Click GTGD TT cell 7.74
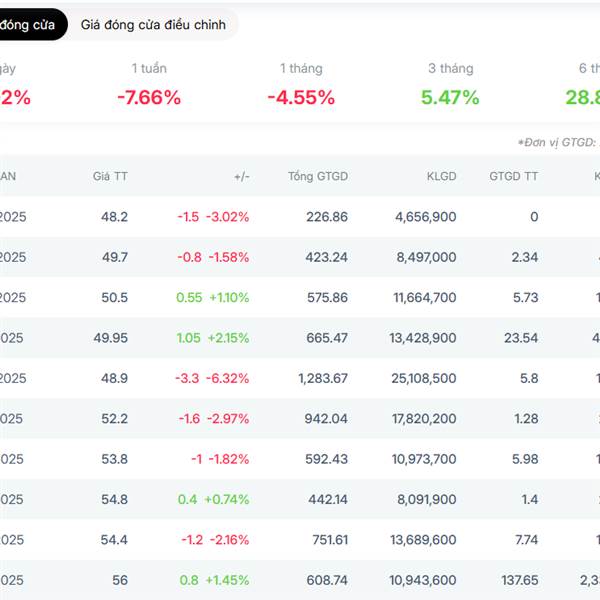Screen dimensions: 600x600 click(527, 540)
